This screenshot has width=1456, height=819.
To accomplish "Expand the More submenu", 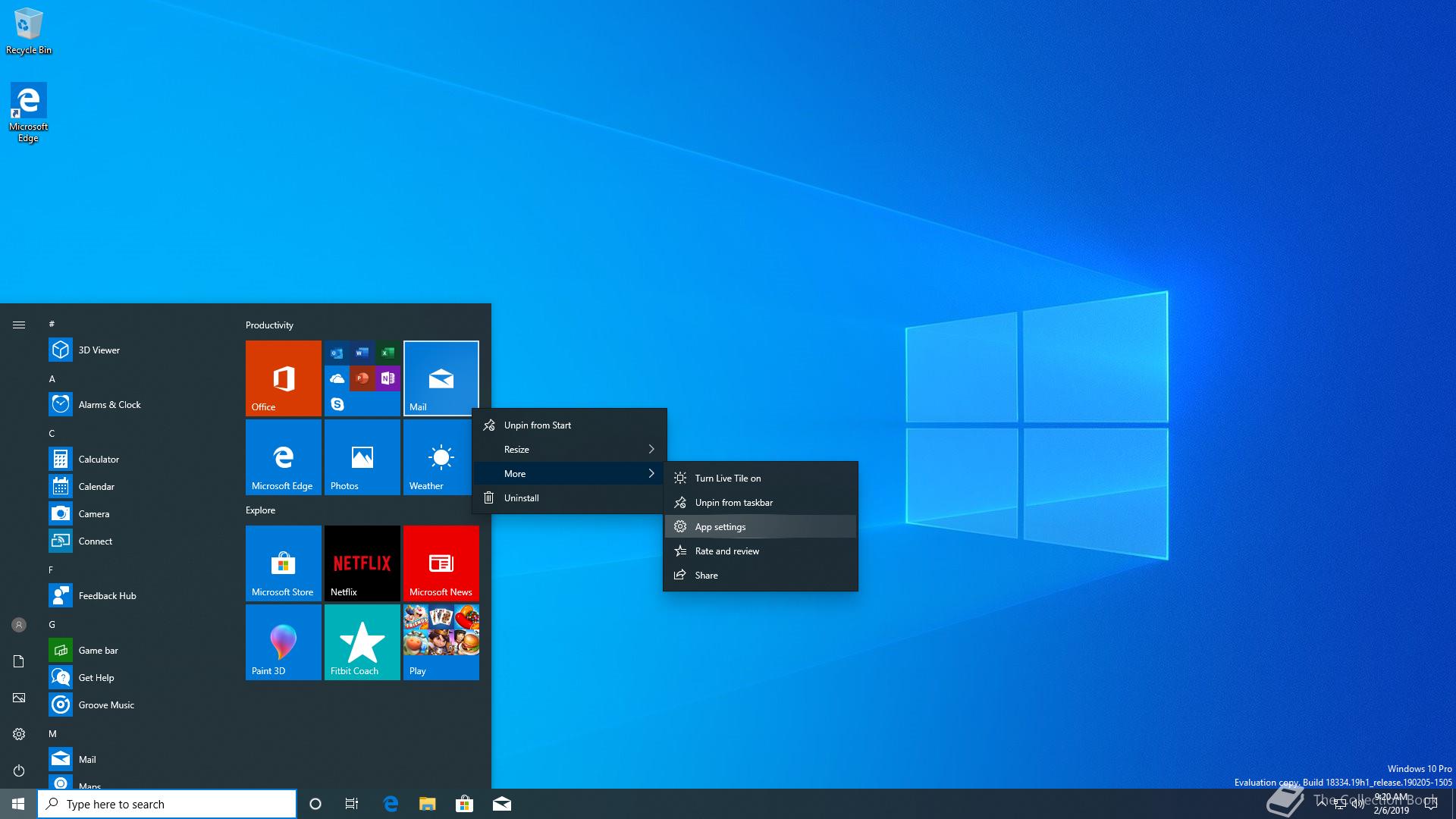I will point(570,474).
